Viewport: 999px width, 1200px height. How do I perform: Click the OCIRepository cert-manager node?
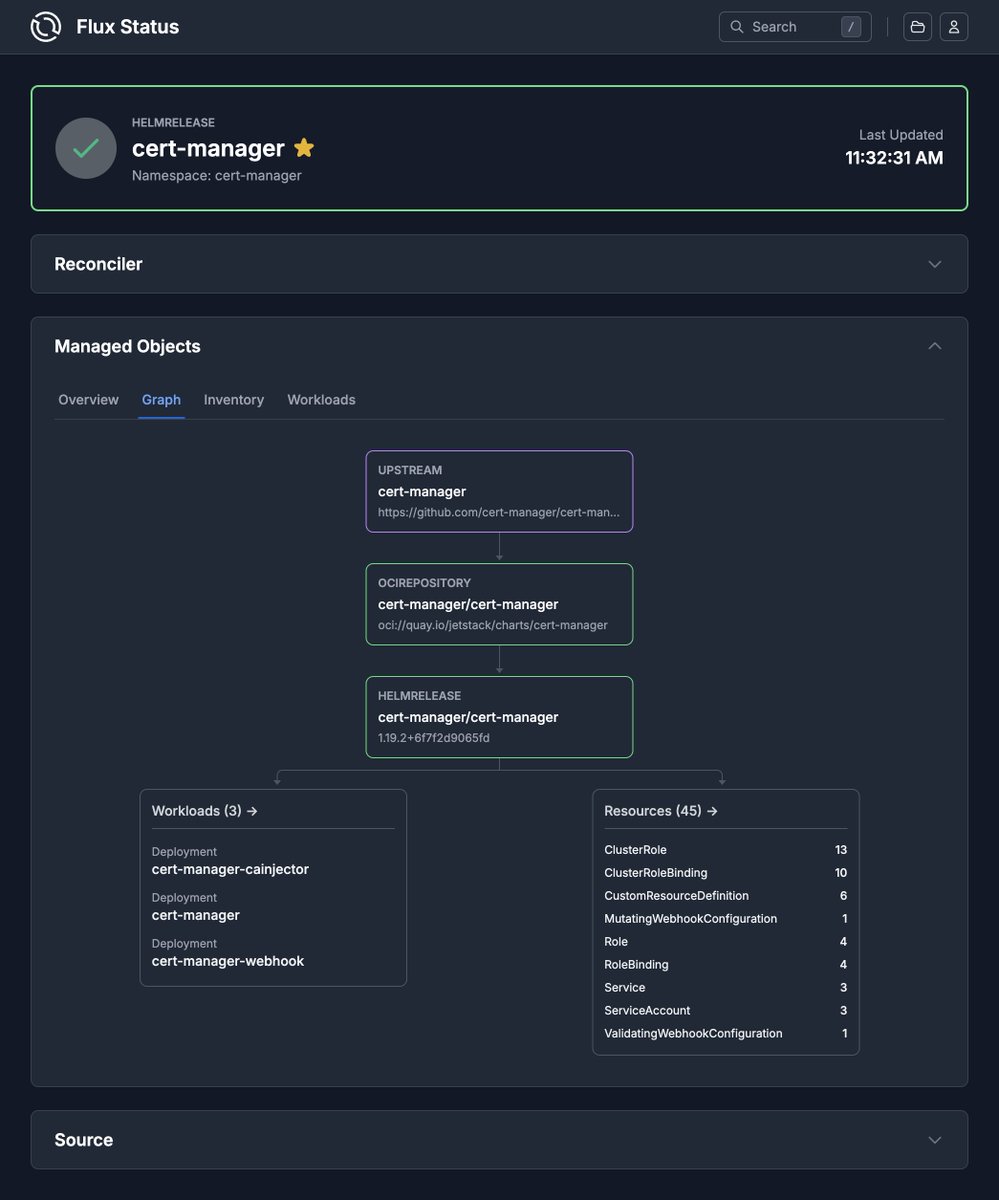[x=499, y=604]
